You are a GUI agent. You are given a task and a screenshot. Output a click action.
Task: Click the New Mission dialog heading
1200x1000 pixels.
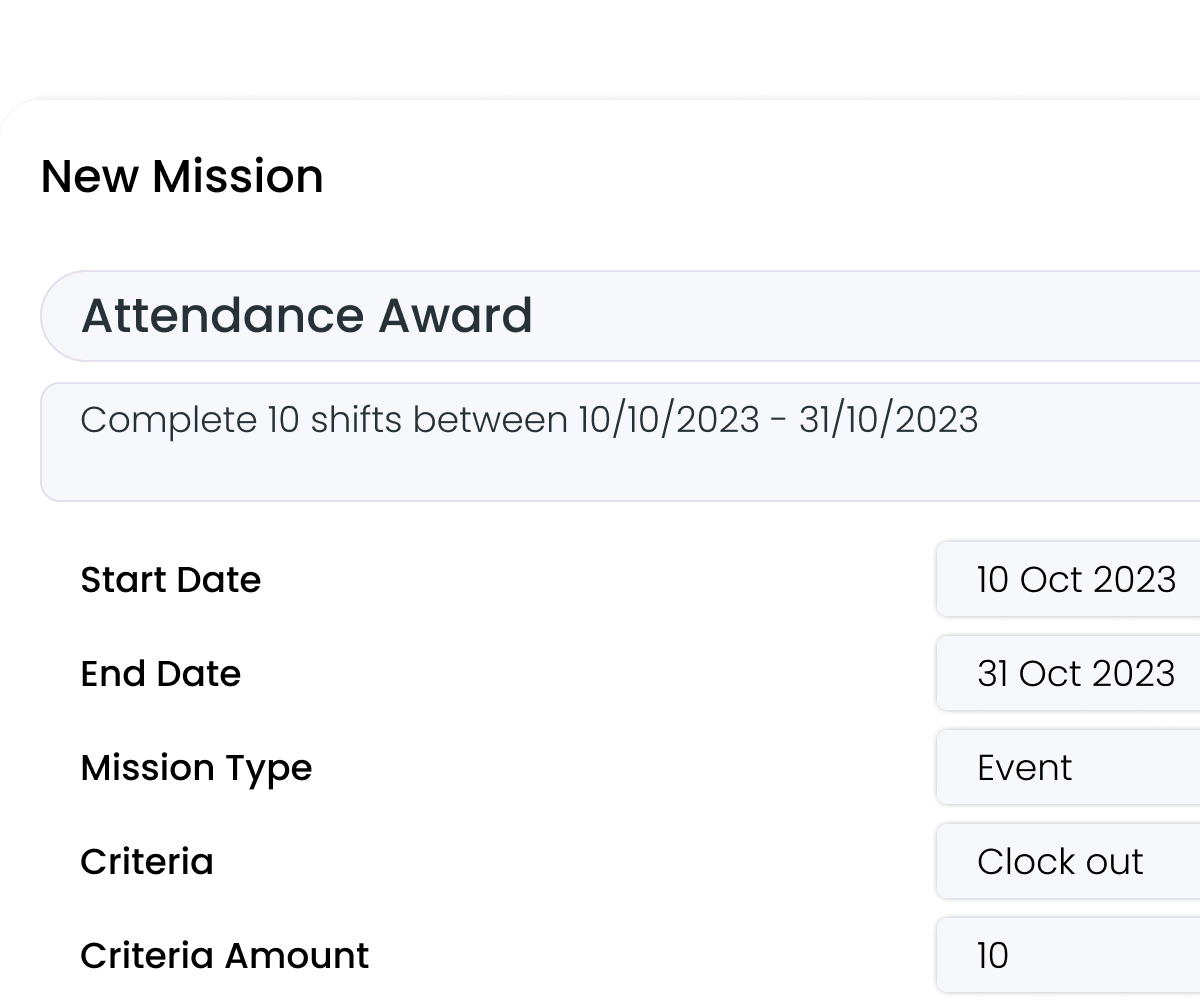point(182,177)
